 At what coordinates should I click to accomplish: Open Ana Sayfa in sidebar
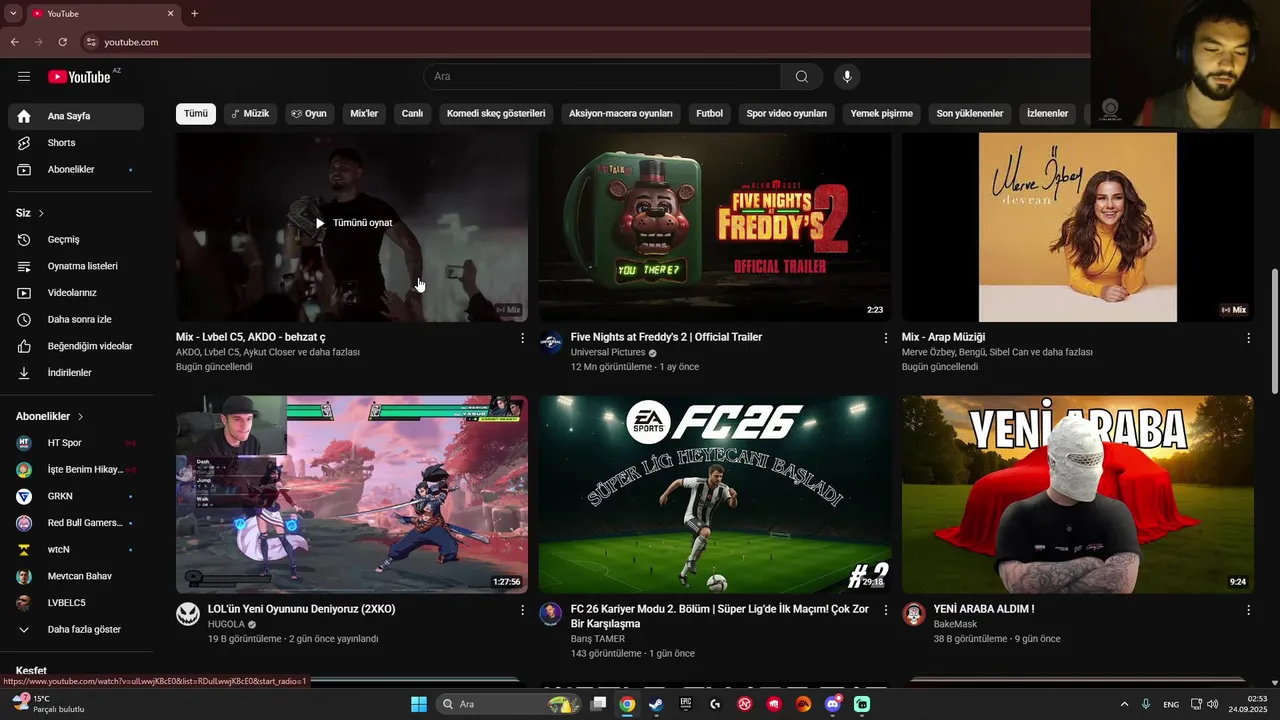tap(76, 116)
